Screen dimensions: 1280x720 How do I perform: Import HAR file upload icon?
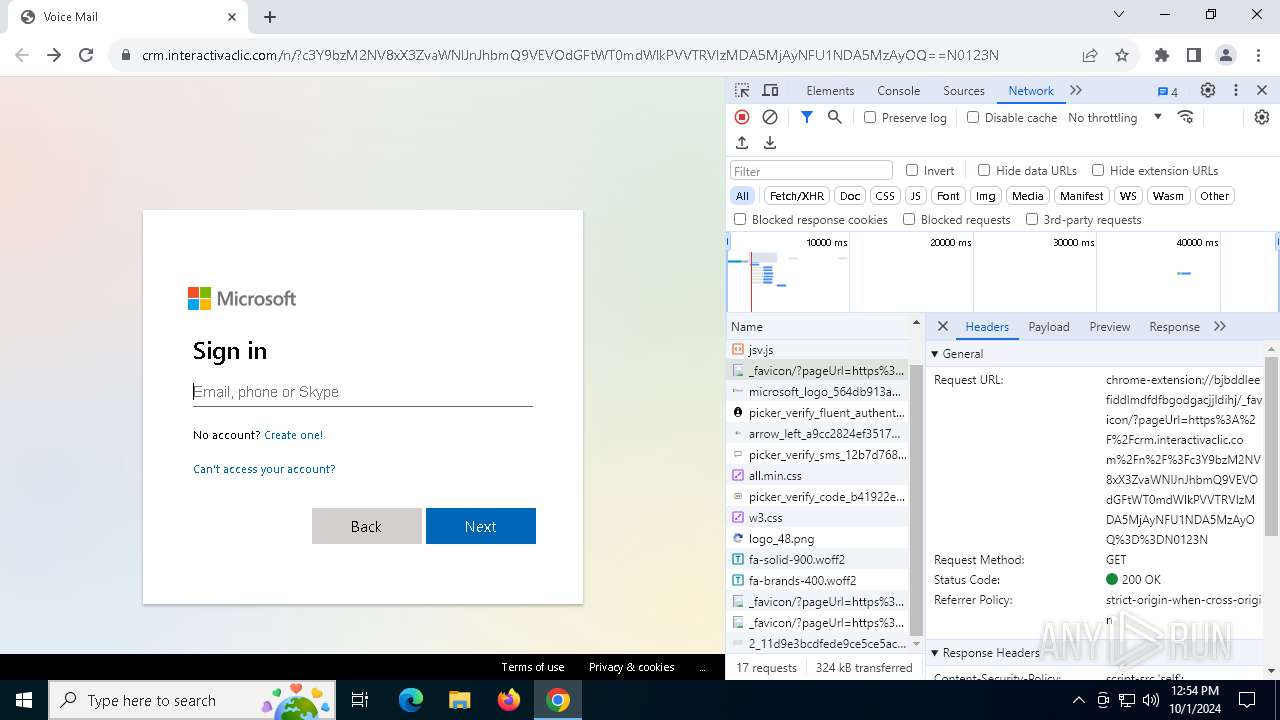click(742, 143)
